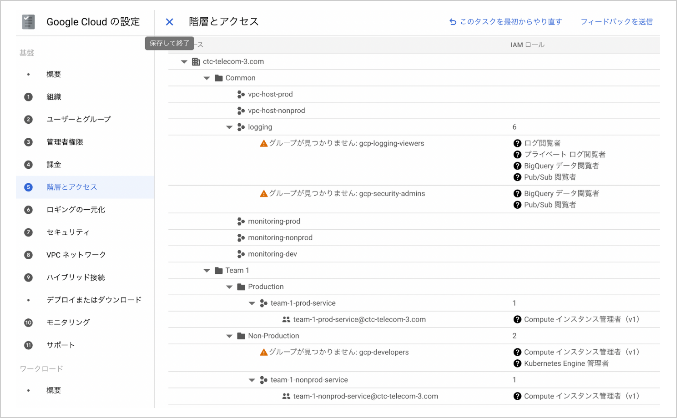Click the Non-Production folder icon
The height and width of the screenshot is (418, 677).
click(x=241, y=336)
